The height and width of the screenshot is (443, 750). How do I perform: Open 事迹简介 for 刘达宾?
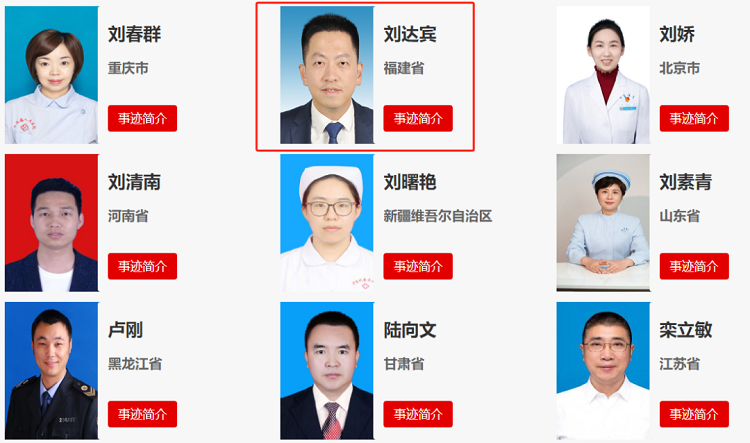coord(418,118)
